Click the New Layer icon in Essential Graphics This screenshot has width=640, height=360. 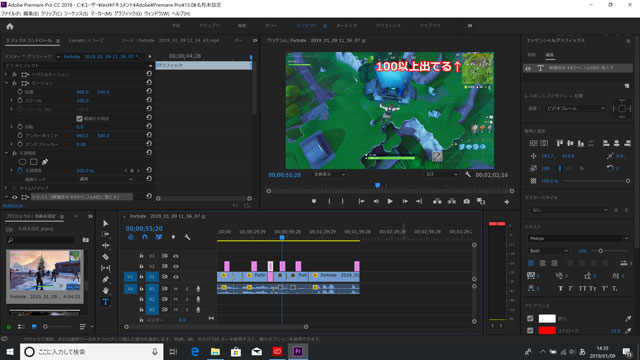627,86
